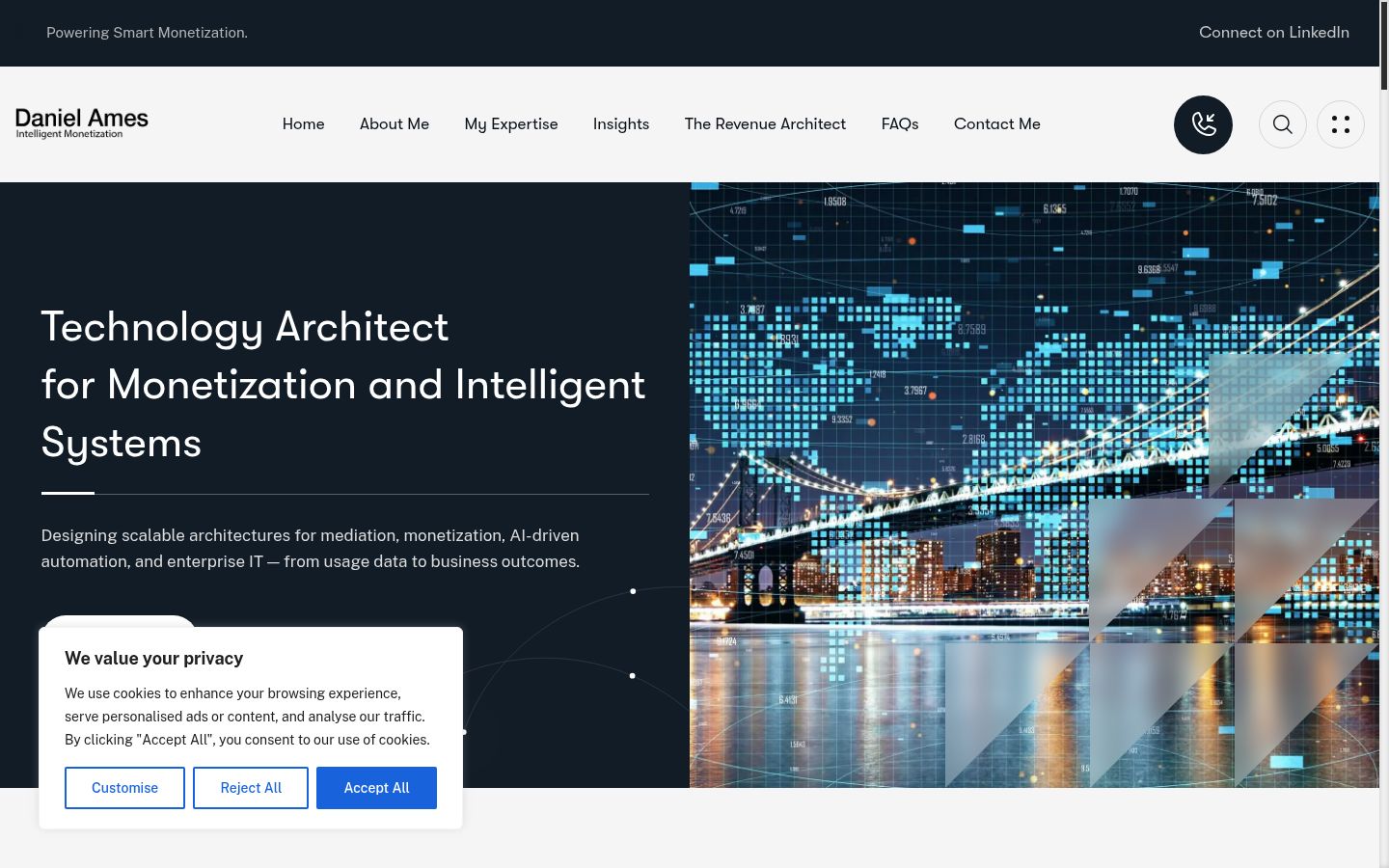Select My Expertise in navigation

[x=511, y=123]
